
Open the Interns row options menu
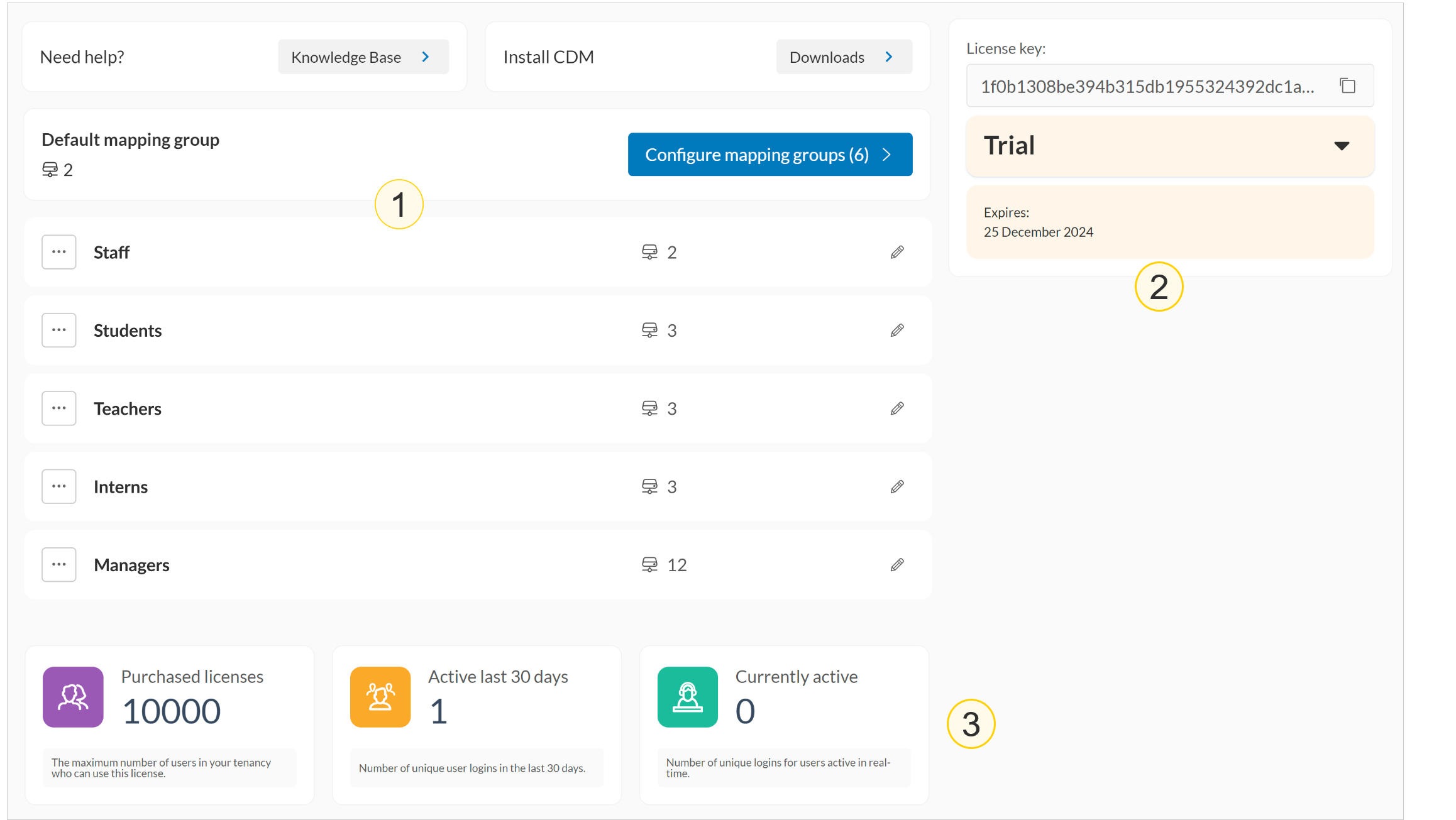(59, 487)
